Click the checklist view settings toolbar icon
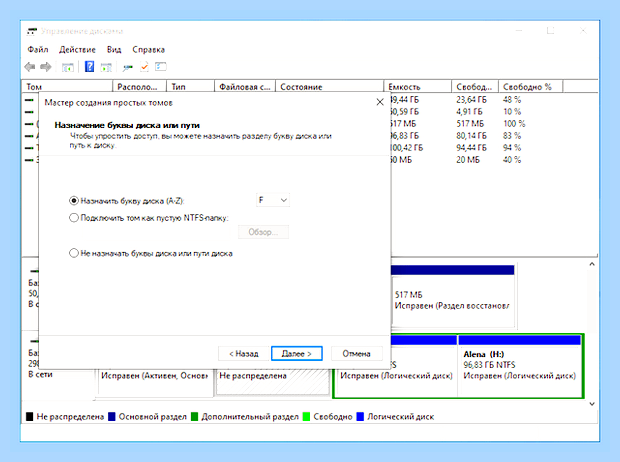 (x=161, y=66)
